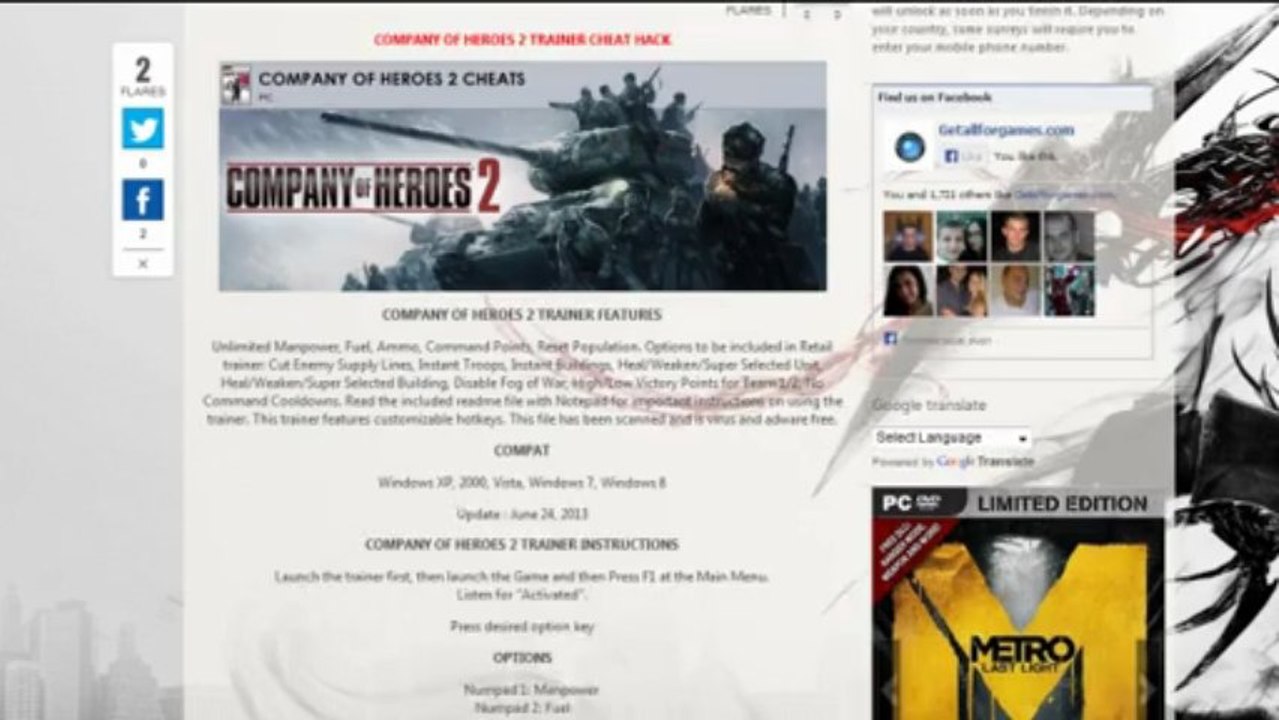The image size is (1279, 720).
Task: Click the 'Google translate' widget heading
Action: tap(929, 406)
